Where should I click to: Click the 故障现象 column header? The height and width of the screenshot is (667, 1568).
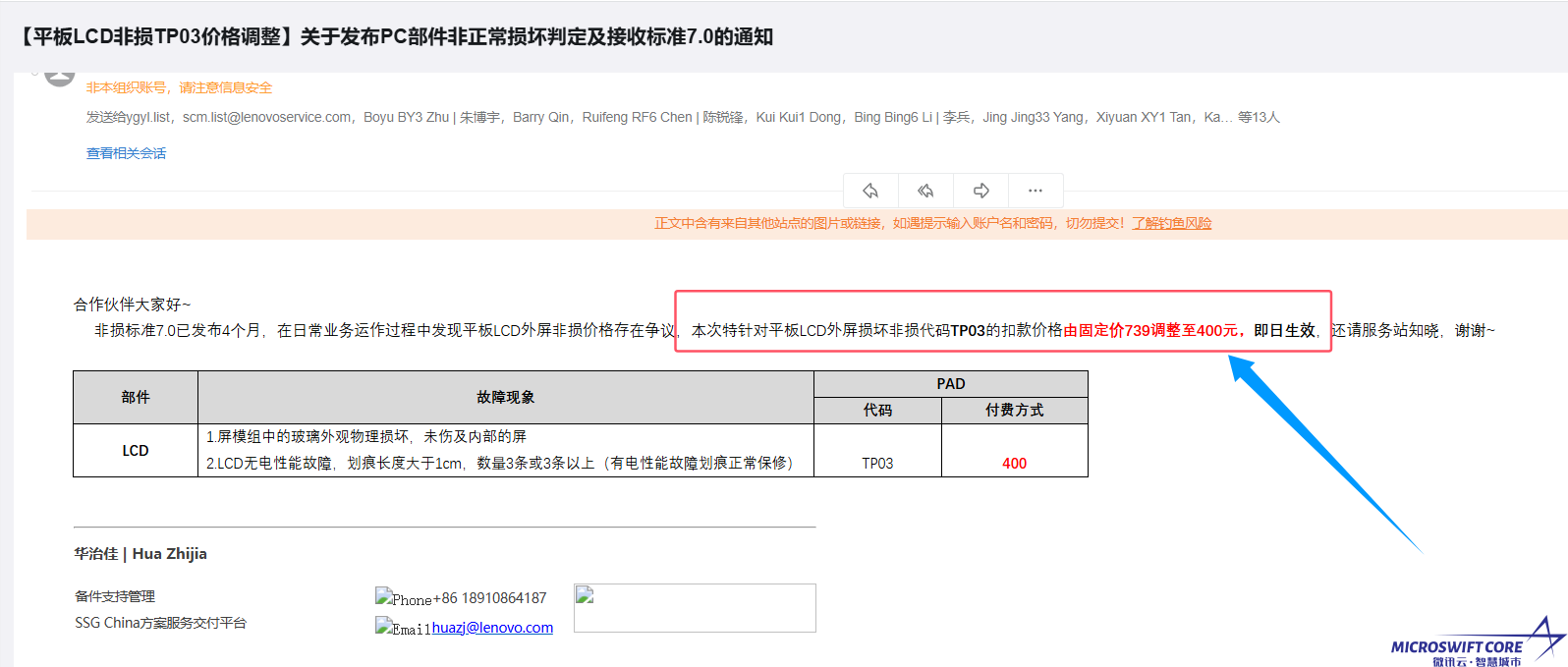pyautogui.click(x=506, y=397)
